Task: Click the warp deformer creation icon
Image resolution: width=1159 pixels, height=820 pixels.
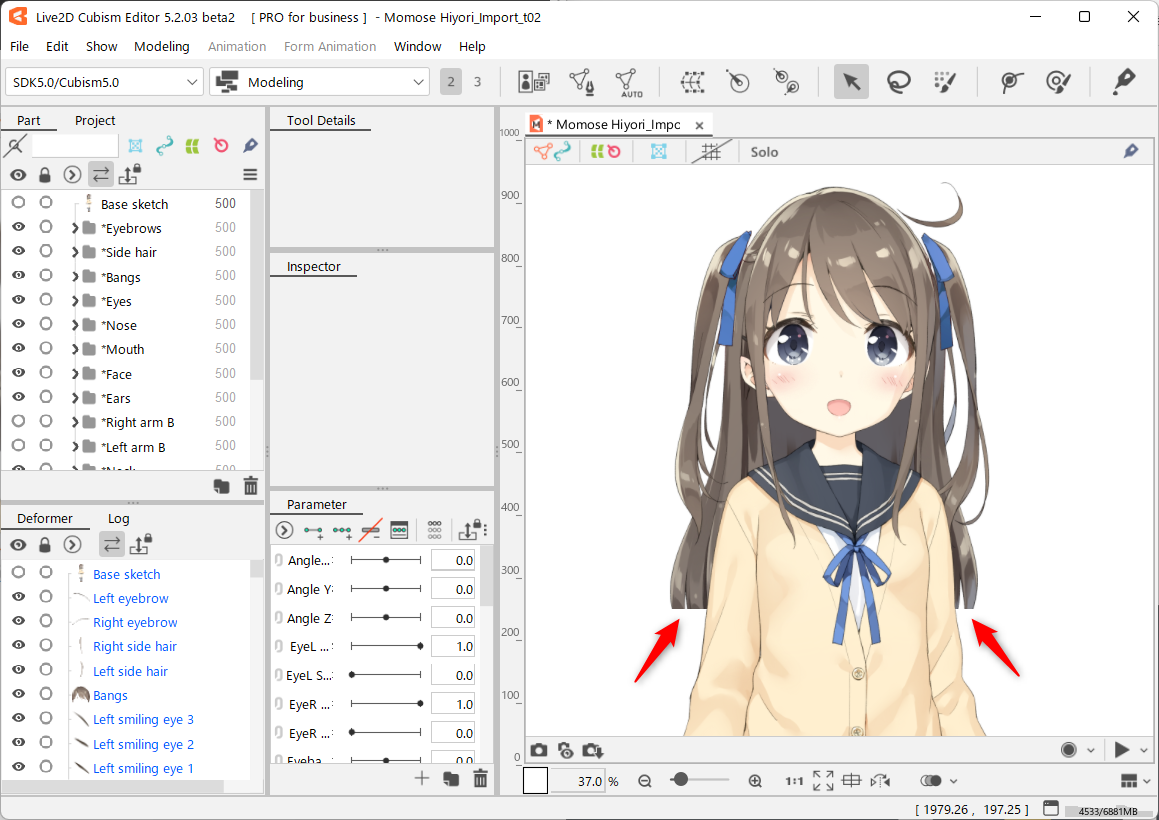Action: click(692, 82)
